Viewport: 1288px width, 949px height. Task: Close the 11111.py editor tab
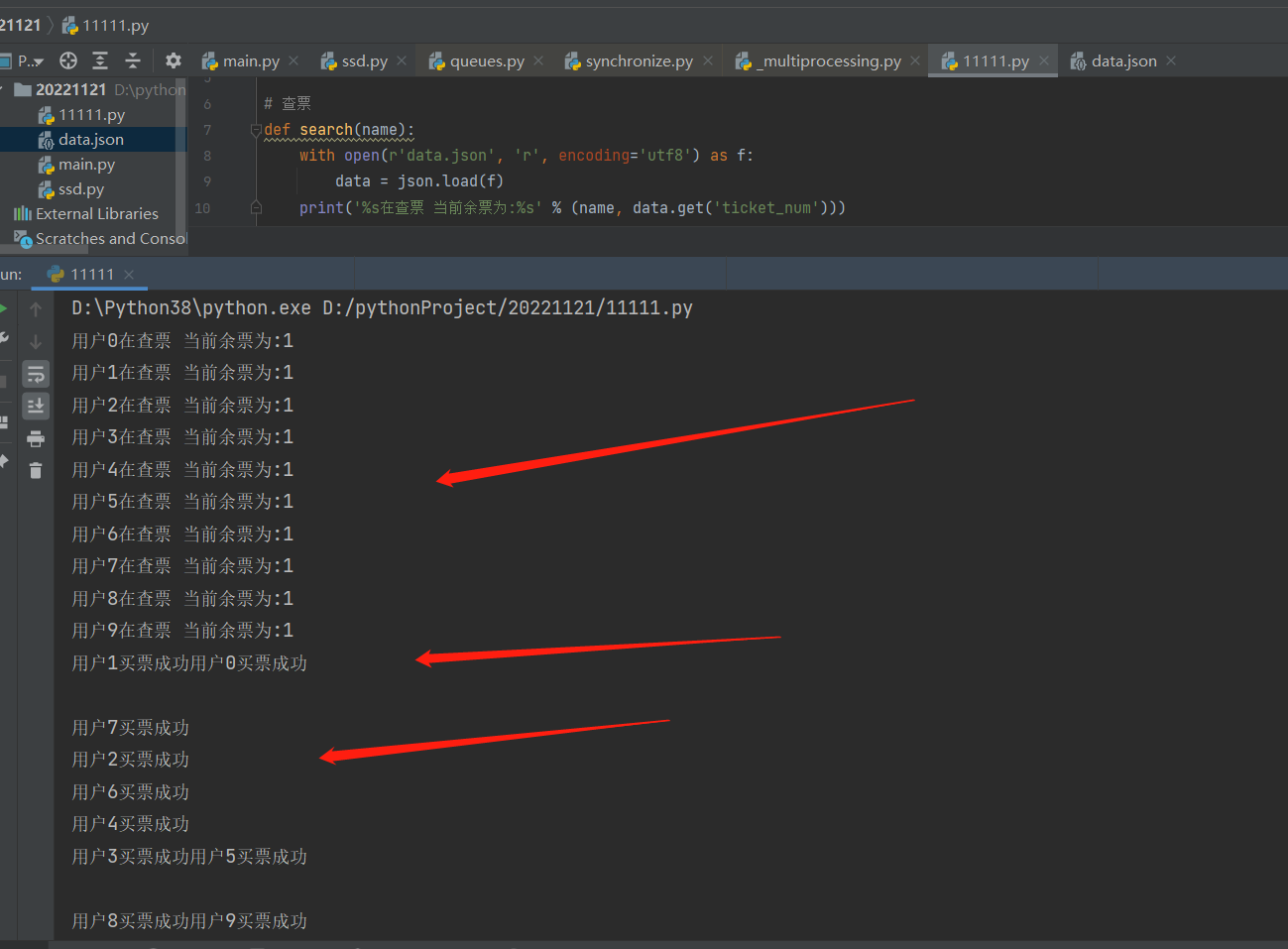pos(1044,60)
